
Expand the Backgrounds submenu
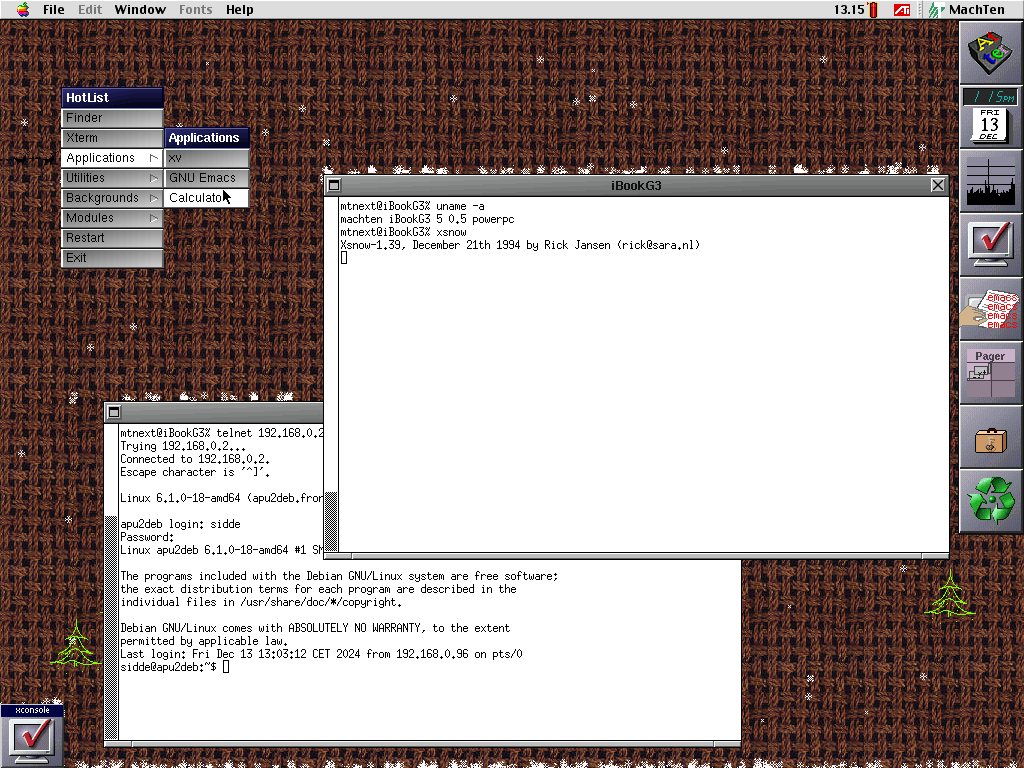click(x=112, y=198)
